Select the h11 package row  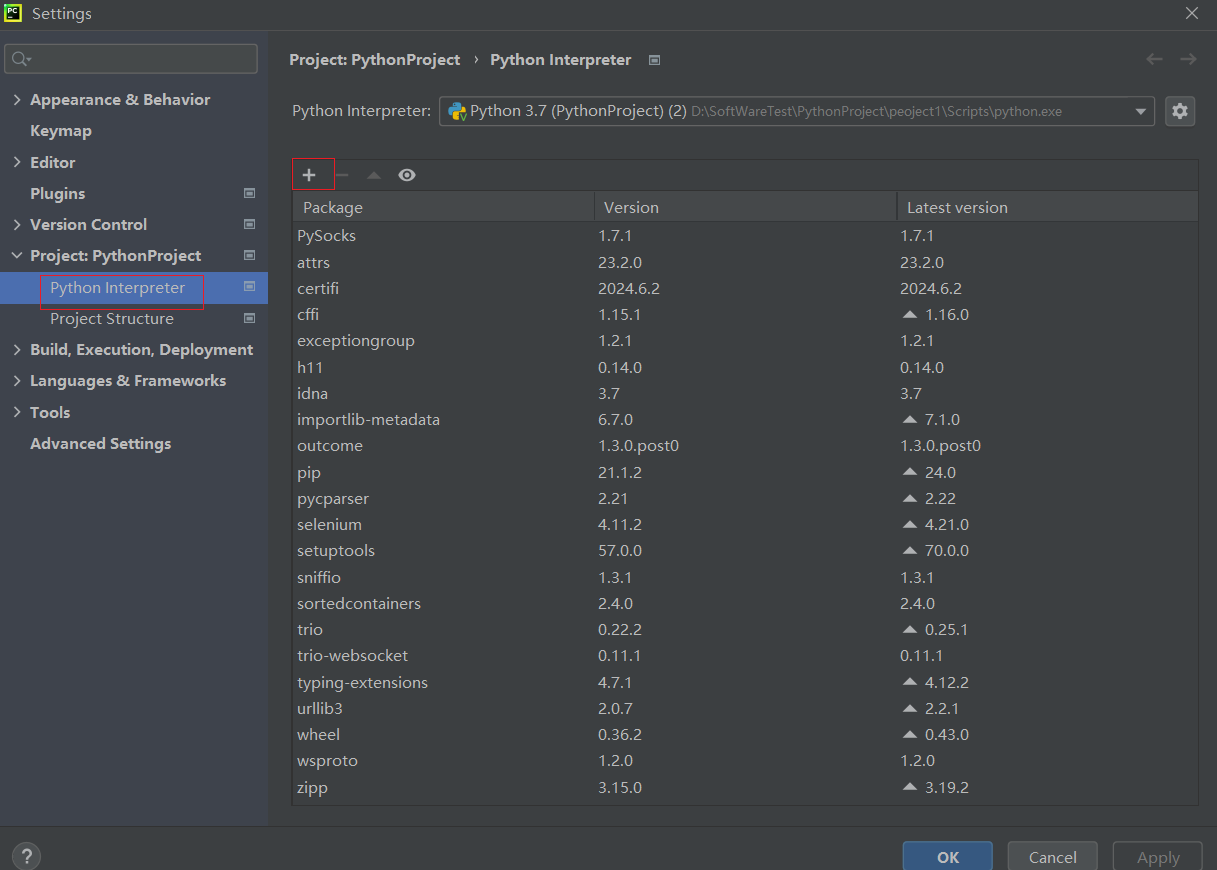pyautogui.click(x=745, y=367)
